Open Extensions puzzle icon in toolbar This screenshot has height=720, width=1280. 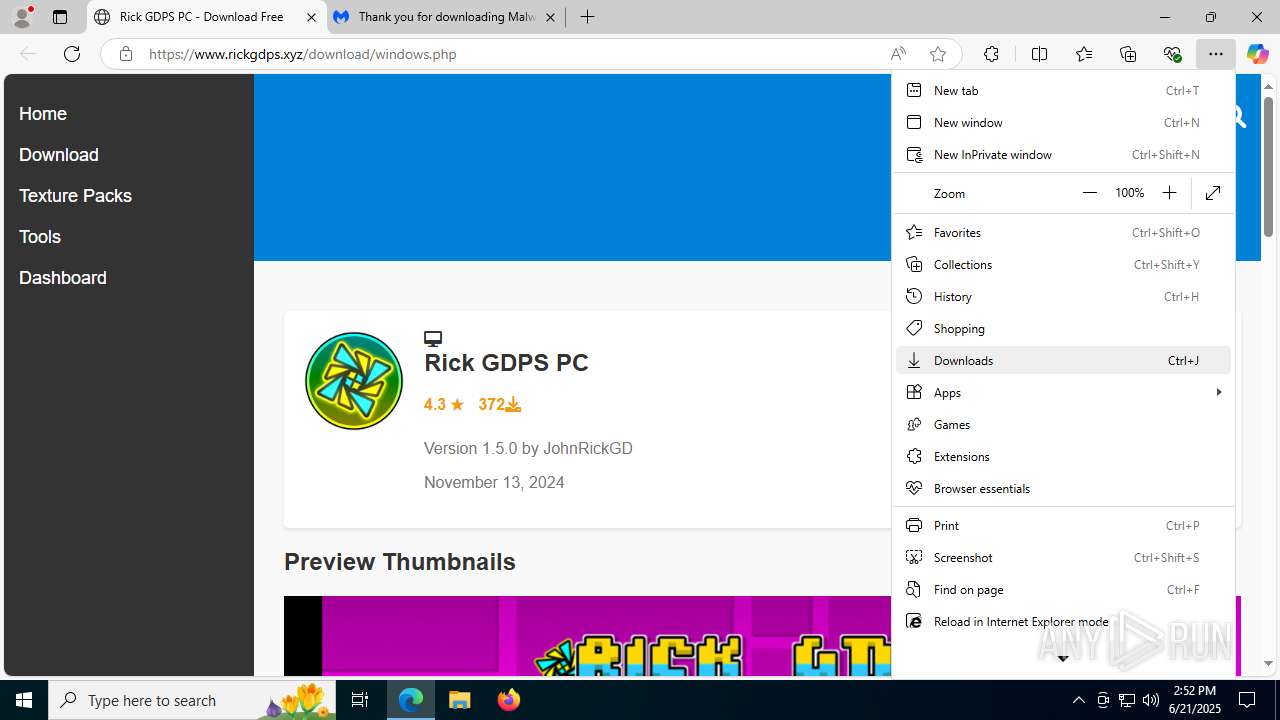(x=991, y=54)
